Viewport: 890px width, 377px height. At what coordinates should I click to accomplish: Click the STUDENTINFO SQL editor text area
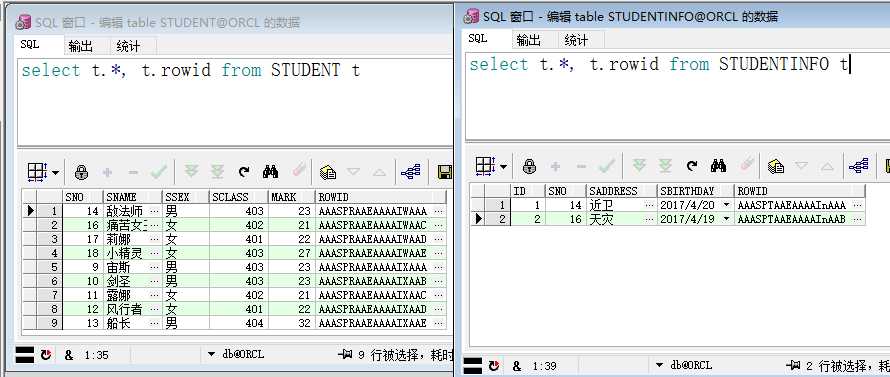point(678,97)
